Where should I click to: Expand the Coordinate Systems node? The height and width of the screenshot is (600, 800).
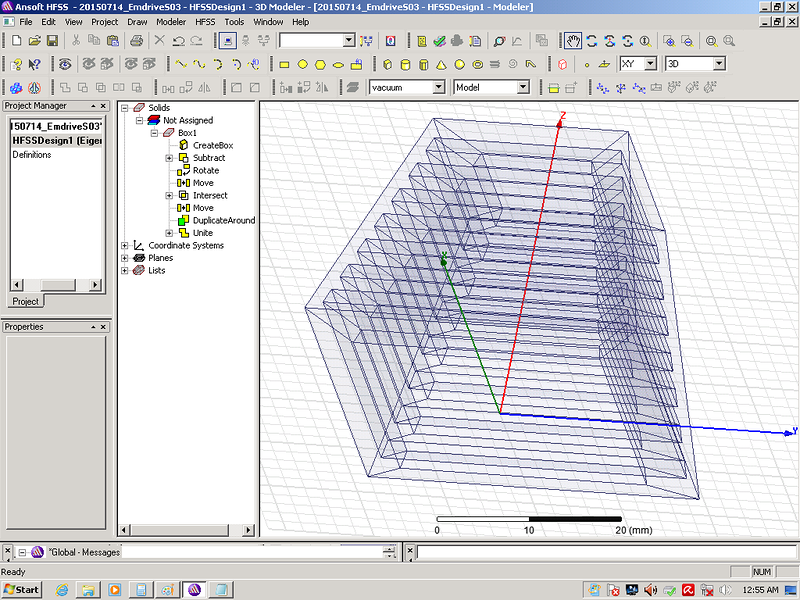point(125,246)
